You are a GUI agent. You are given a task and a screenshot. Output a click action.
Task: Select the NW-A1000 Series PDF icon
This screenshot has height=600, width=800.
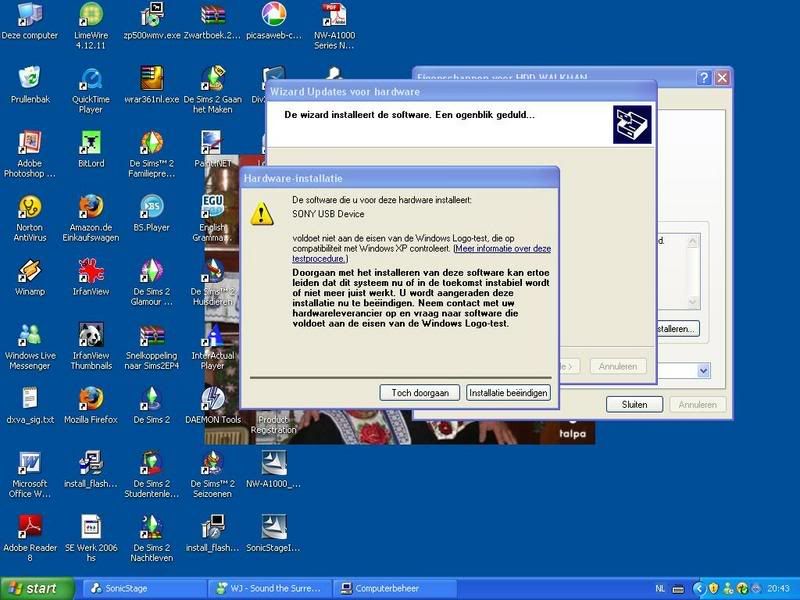pos(334,26)
